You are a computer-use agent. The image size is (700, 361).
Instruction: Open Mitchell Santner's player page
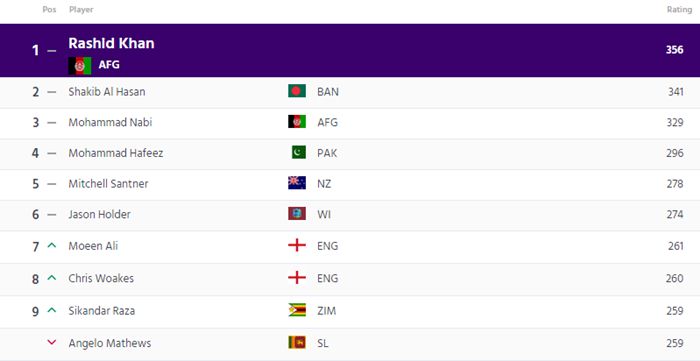(108, 183)
